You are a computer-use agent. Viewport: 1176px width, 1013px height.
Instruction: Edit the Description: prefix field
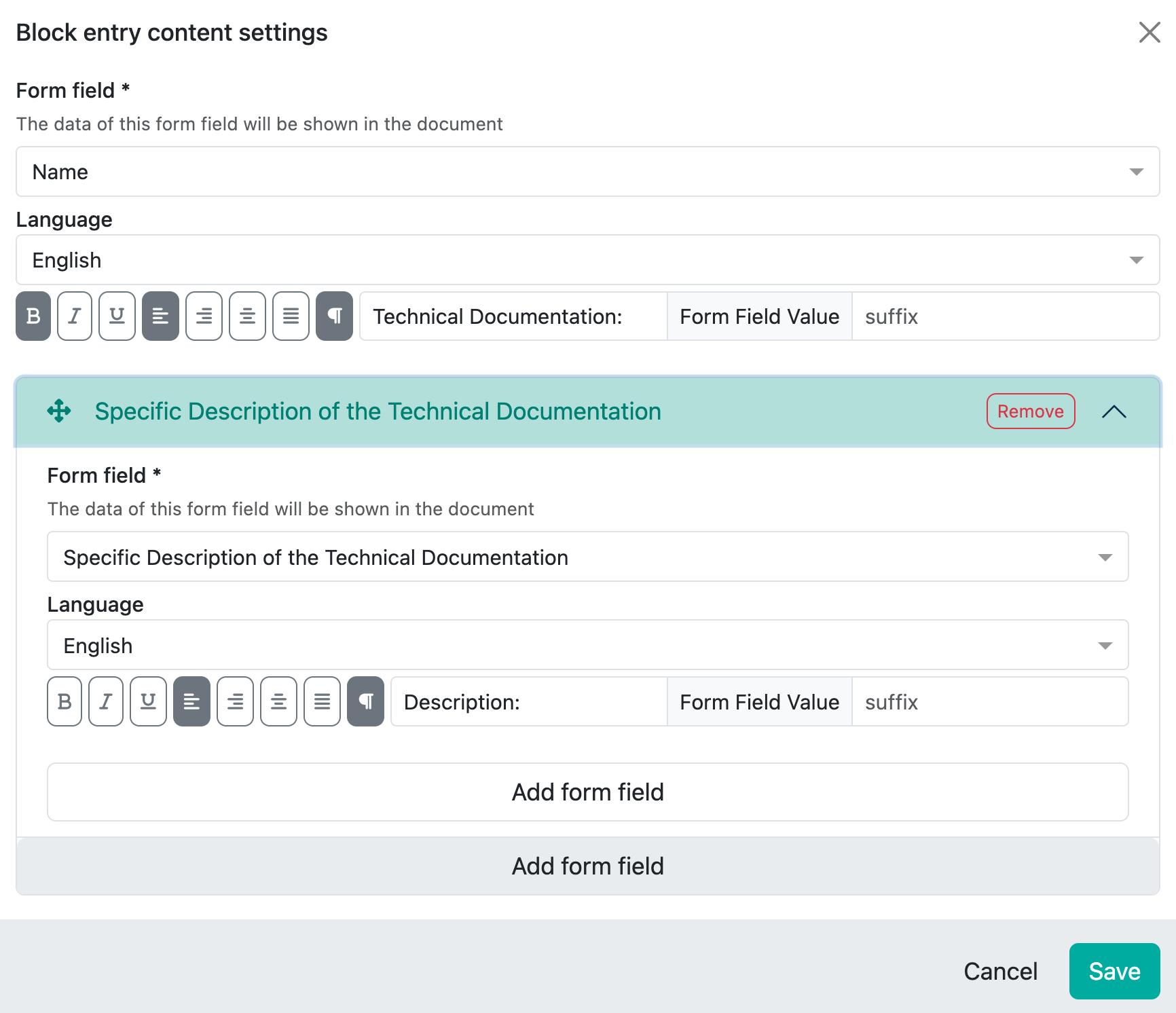coord(529,702)
